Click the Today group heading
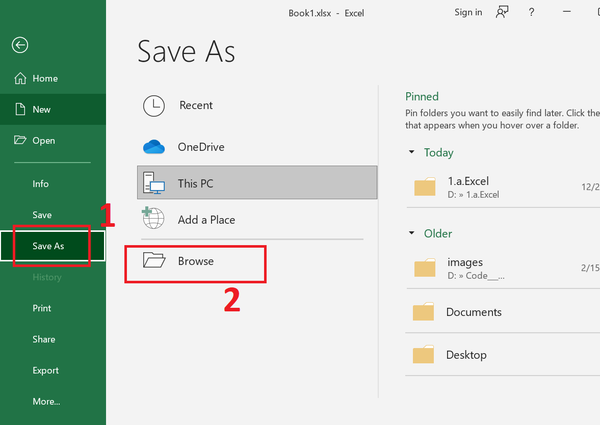 pyautogui.click(x=439, y=153)
